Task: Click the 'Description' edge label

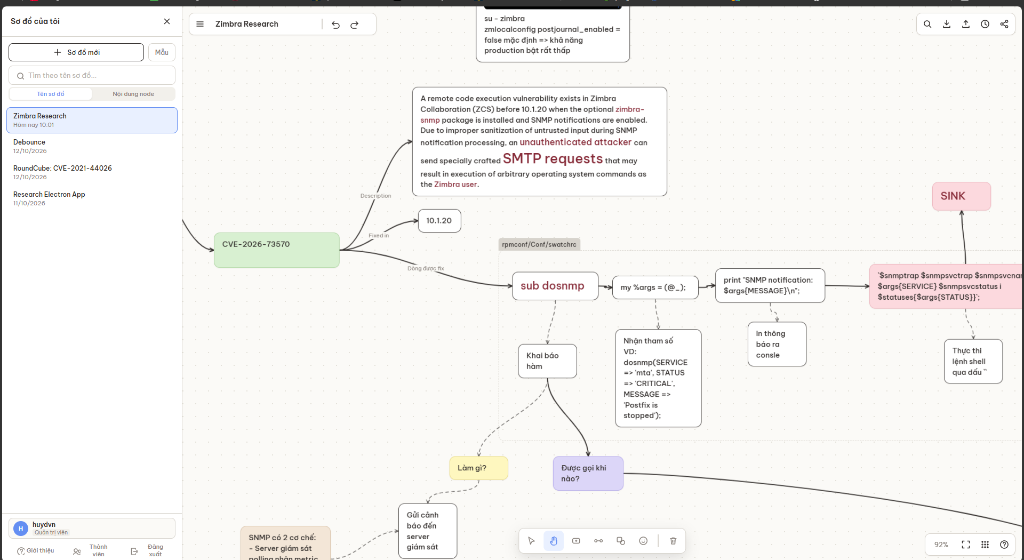Action: (x=376, y=196)
